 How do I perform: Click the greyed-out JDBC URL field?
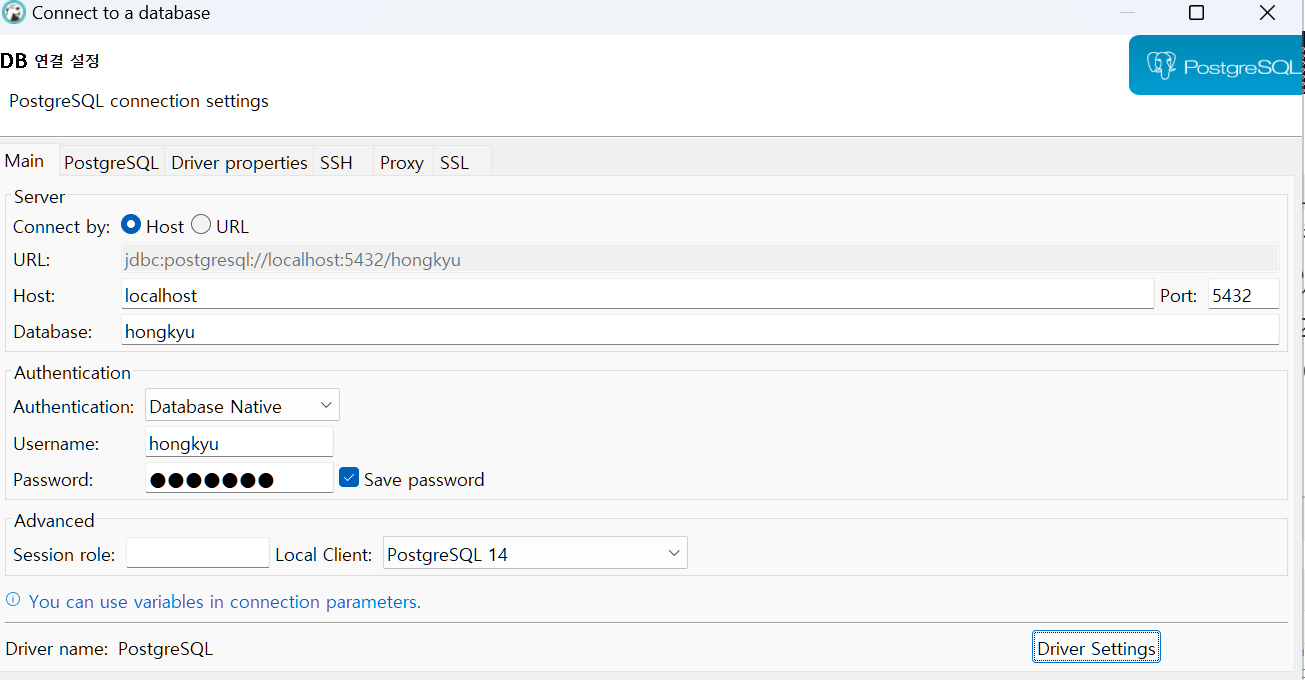[700, 259]
